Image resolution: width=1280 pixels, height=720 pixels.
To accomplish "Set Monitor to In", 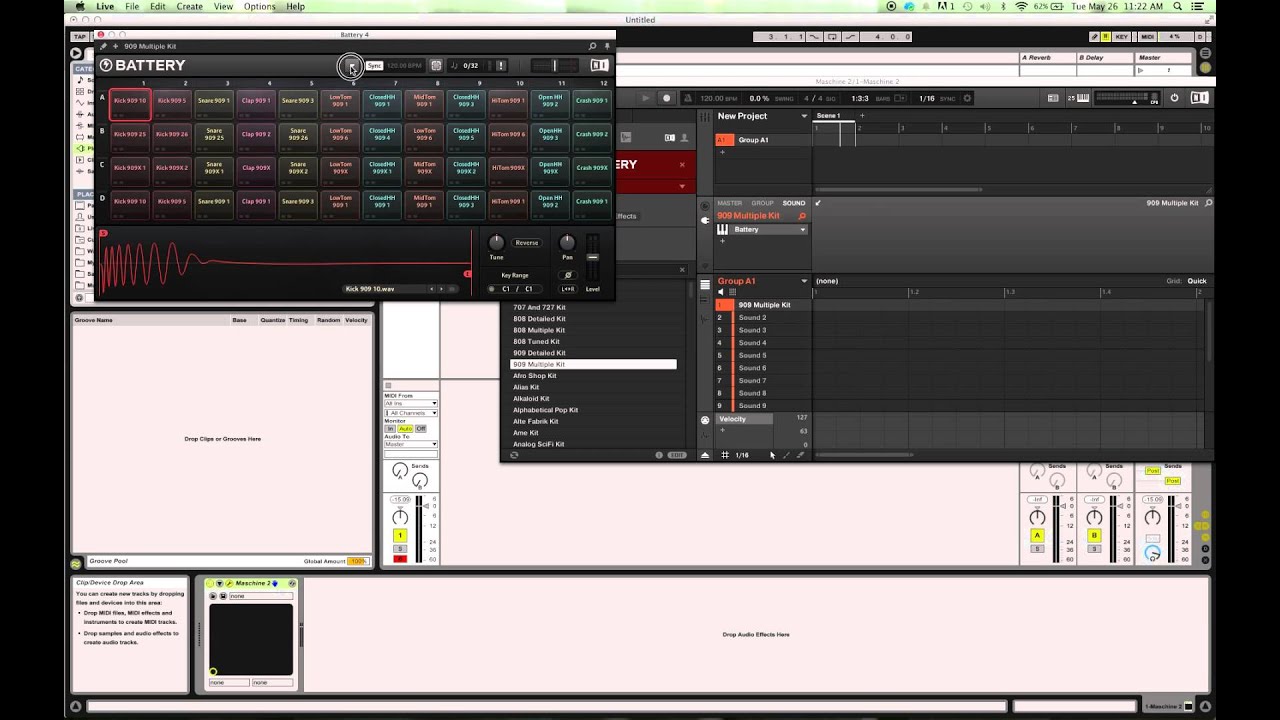I will [x=391, y=429].
